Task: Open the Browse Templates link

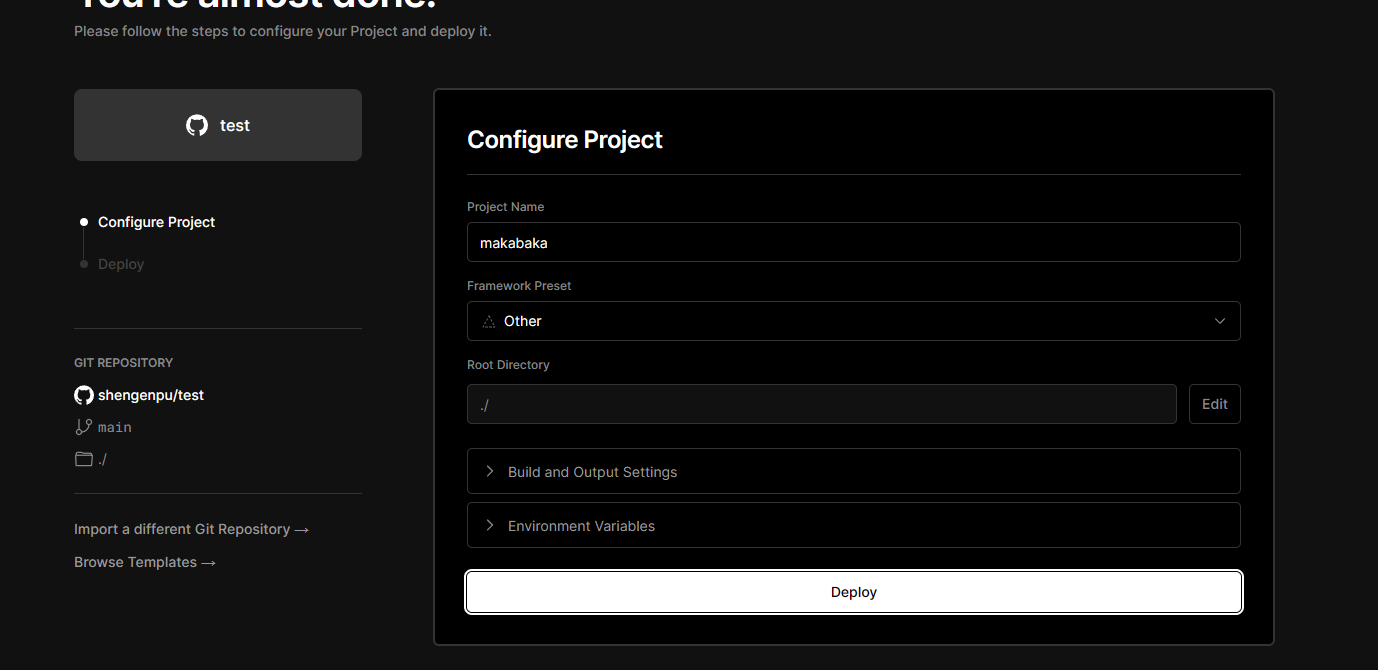Action: point(145,562)
